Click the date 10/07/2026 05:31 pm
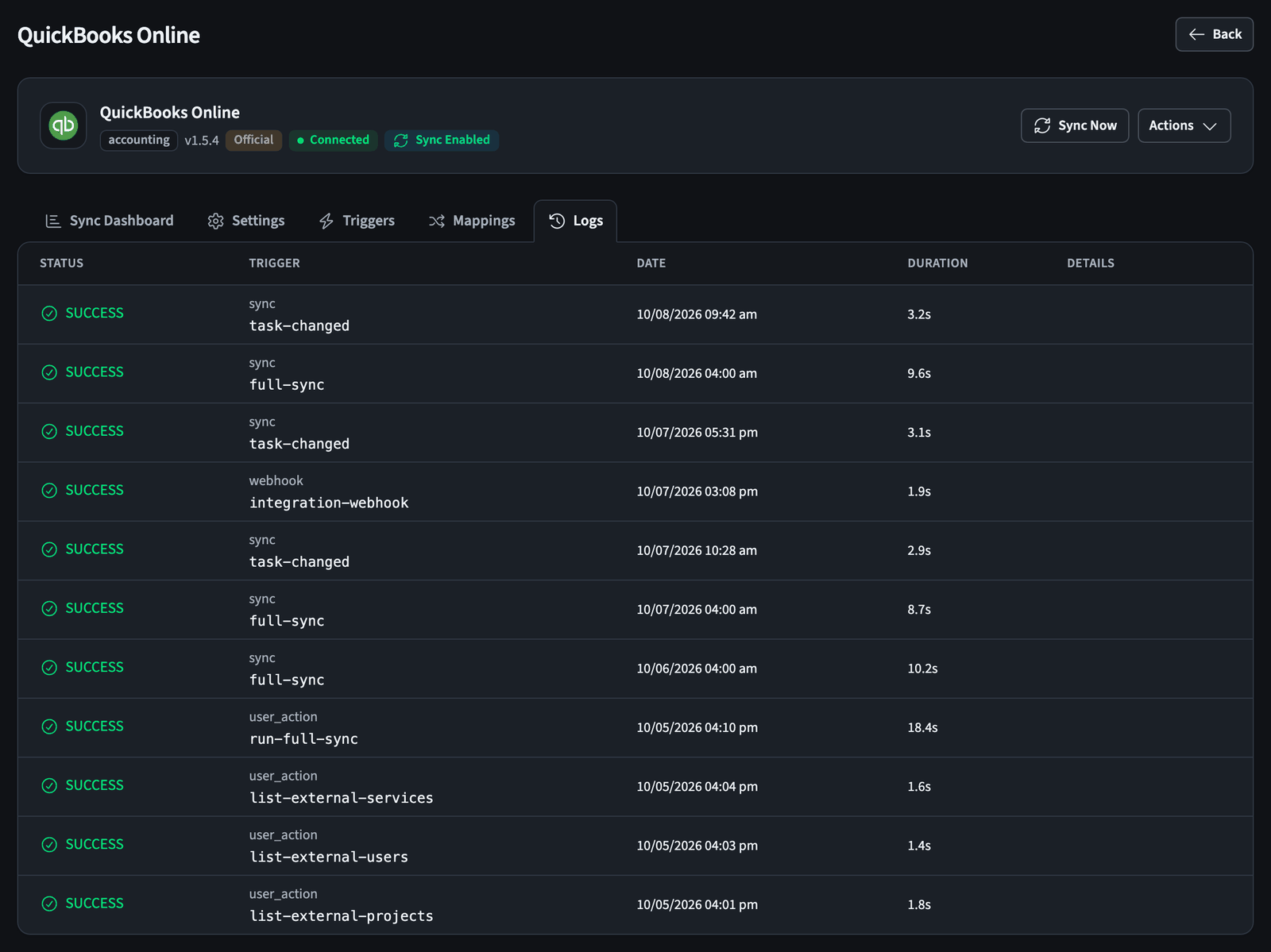The image size is (1271, 952). point(697,433)
